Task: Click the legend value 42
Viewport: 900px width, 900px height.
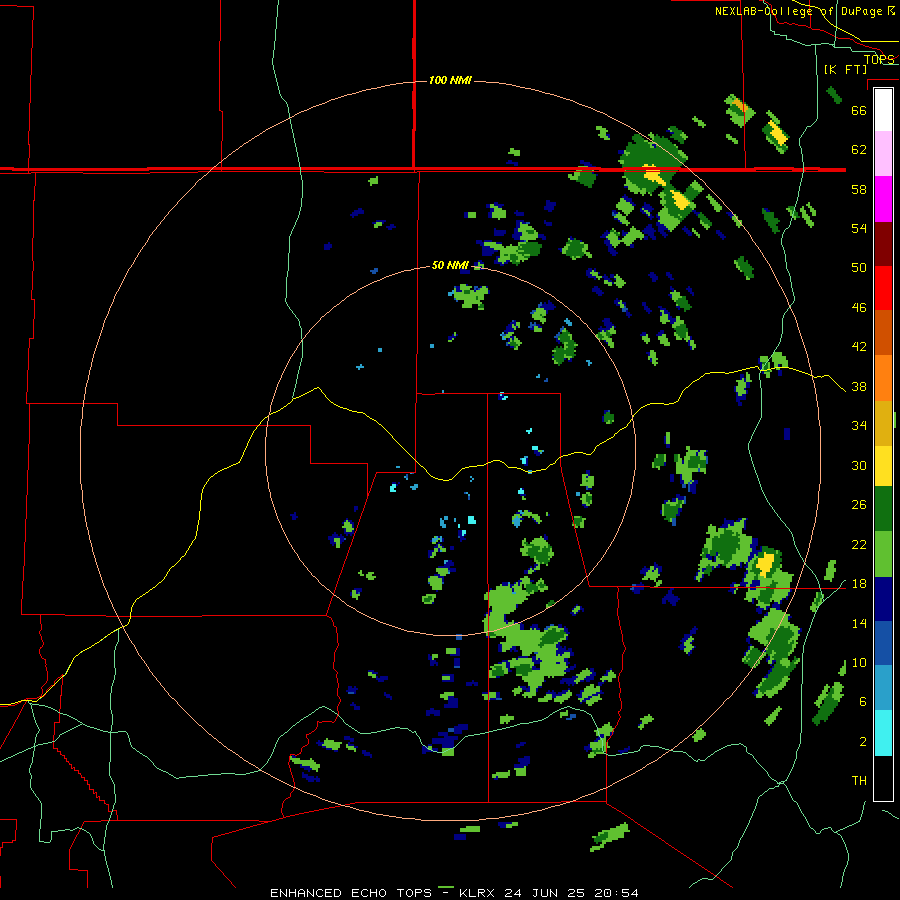Action: click(859, 347)
